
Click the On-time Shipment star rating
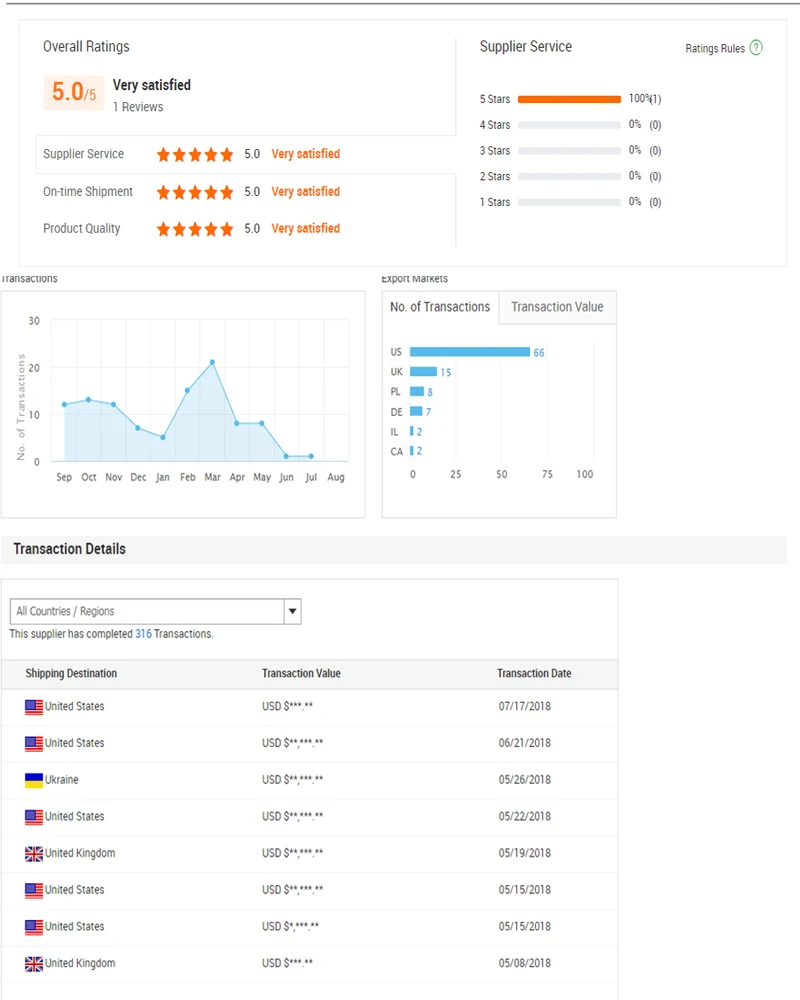[x=195, y=192]
